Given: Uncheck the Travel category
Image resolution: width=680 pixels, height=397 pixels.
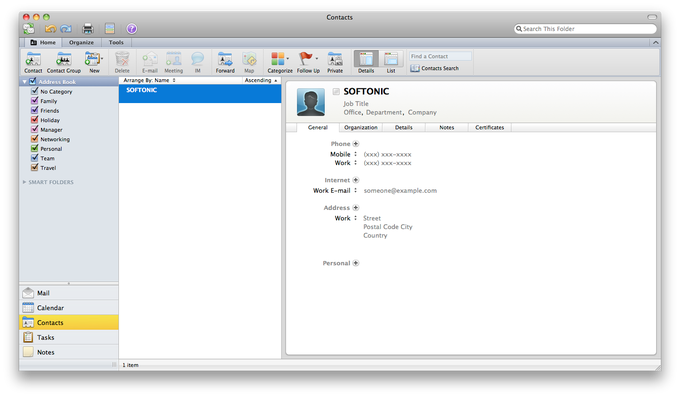Looking at the screenshot, I should 35,167.
